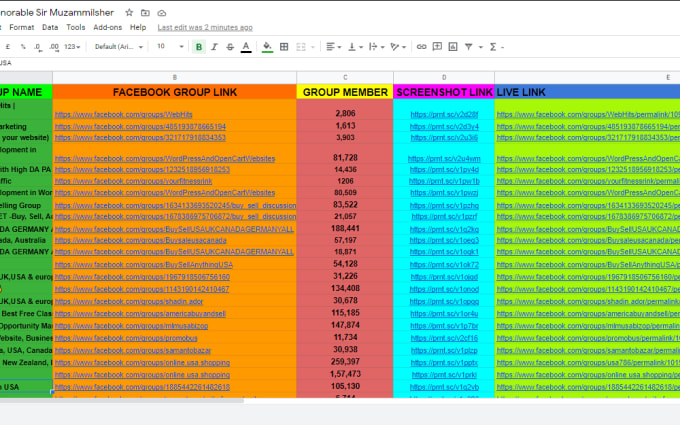Image resolution: width=680 pixels, height=425 pixels.
Task: Select cell with member count 259,397
Action: coord(345,362)
